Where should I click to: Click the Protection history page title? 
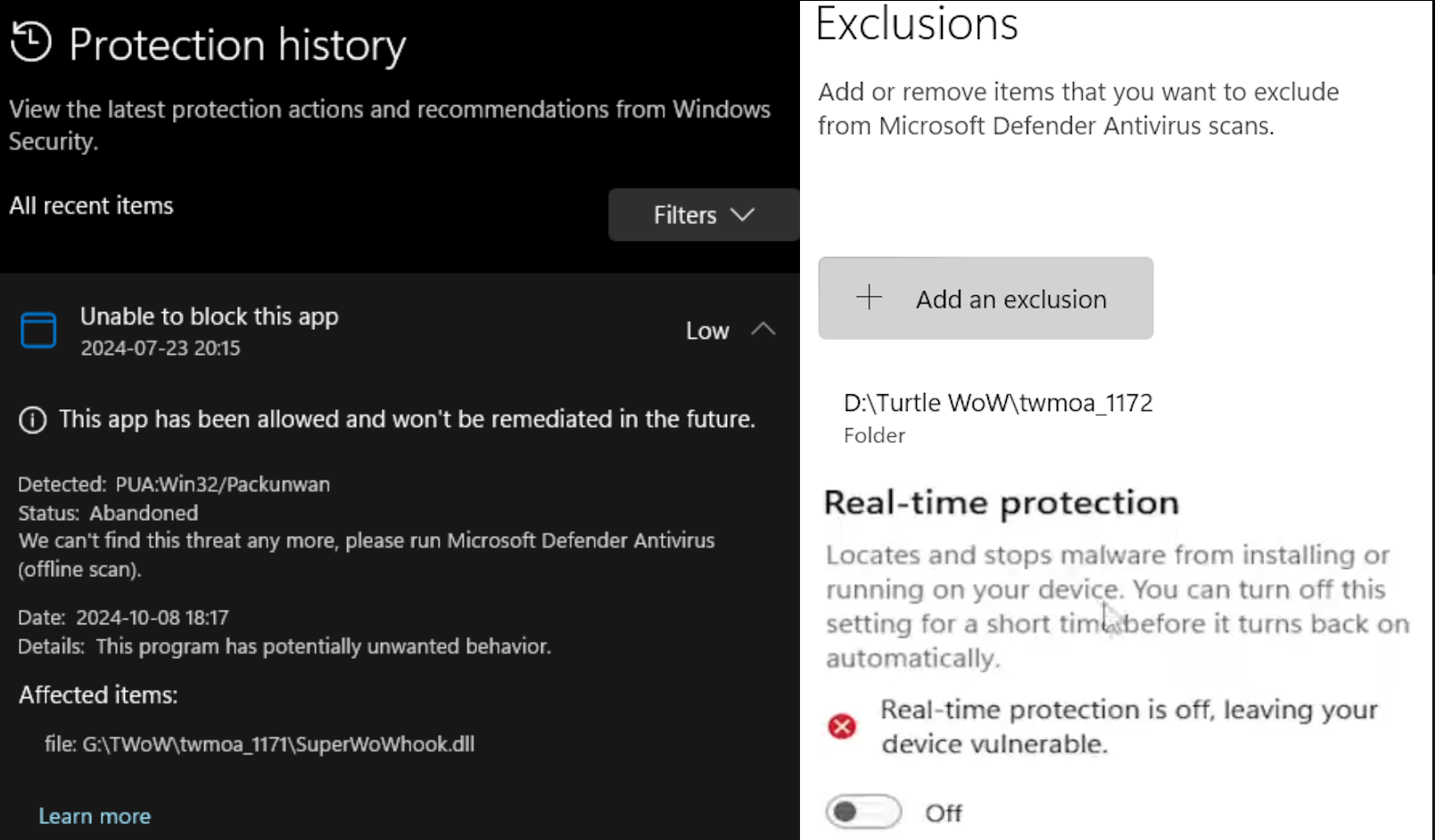coord(237,45)
